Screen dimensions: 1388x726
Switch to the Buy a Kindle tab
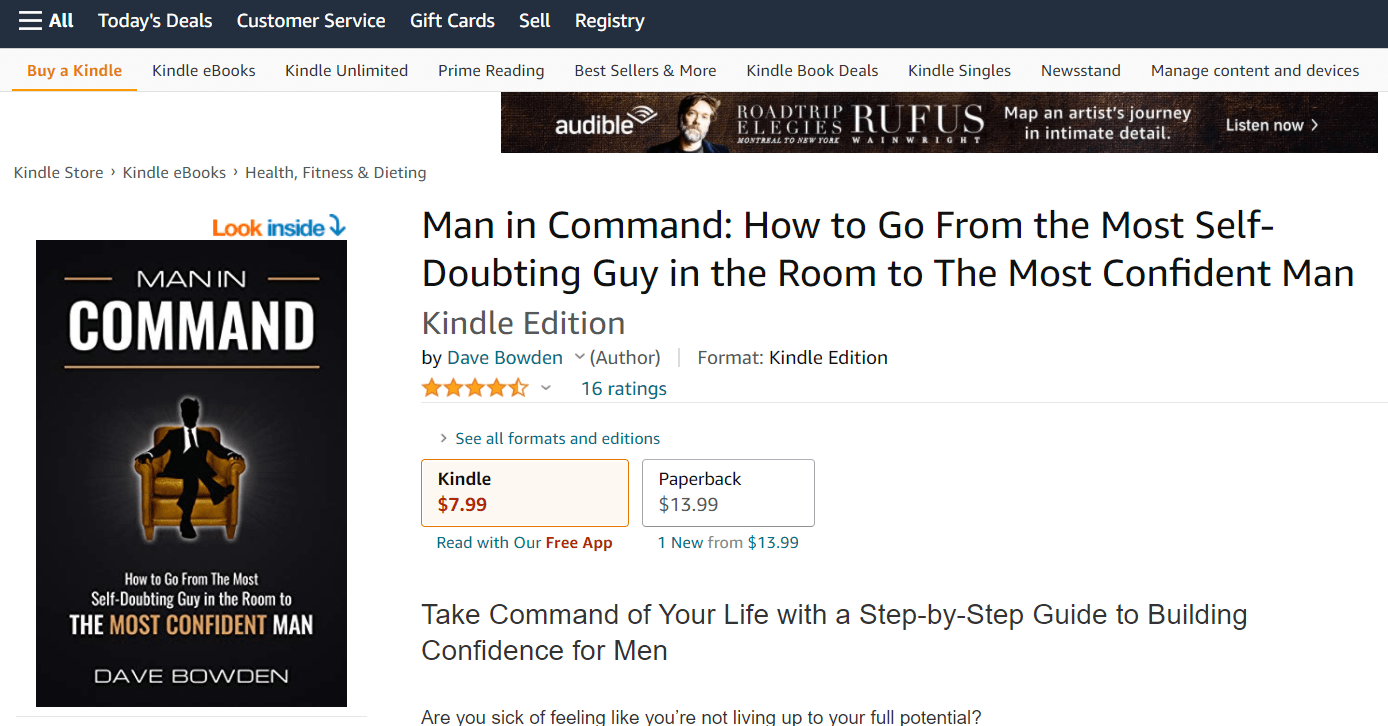(74, 71)
